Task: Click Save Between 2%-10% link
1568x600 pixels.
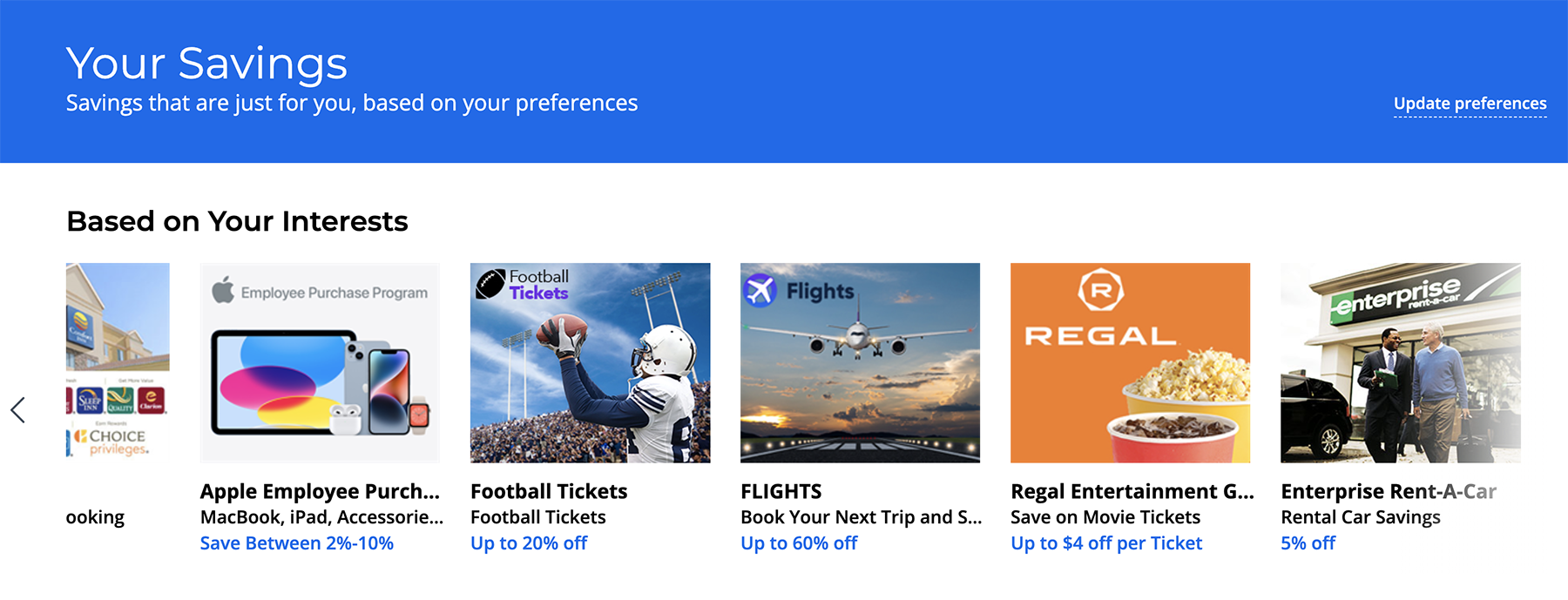Action: point(297,543)
